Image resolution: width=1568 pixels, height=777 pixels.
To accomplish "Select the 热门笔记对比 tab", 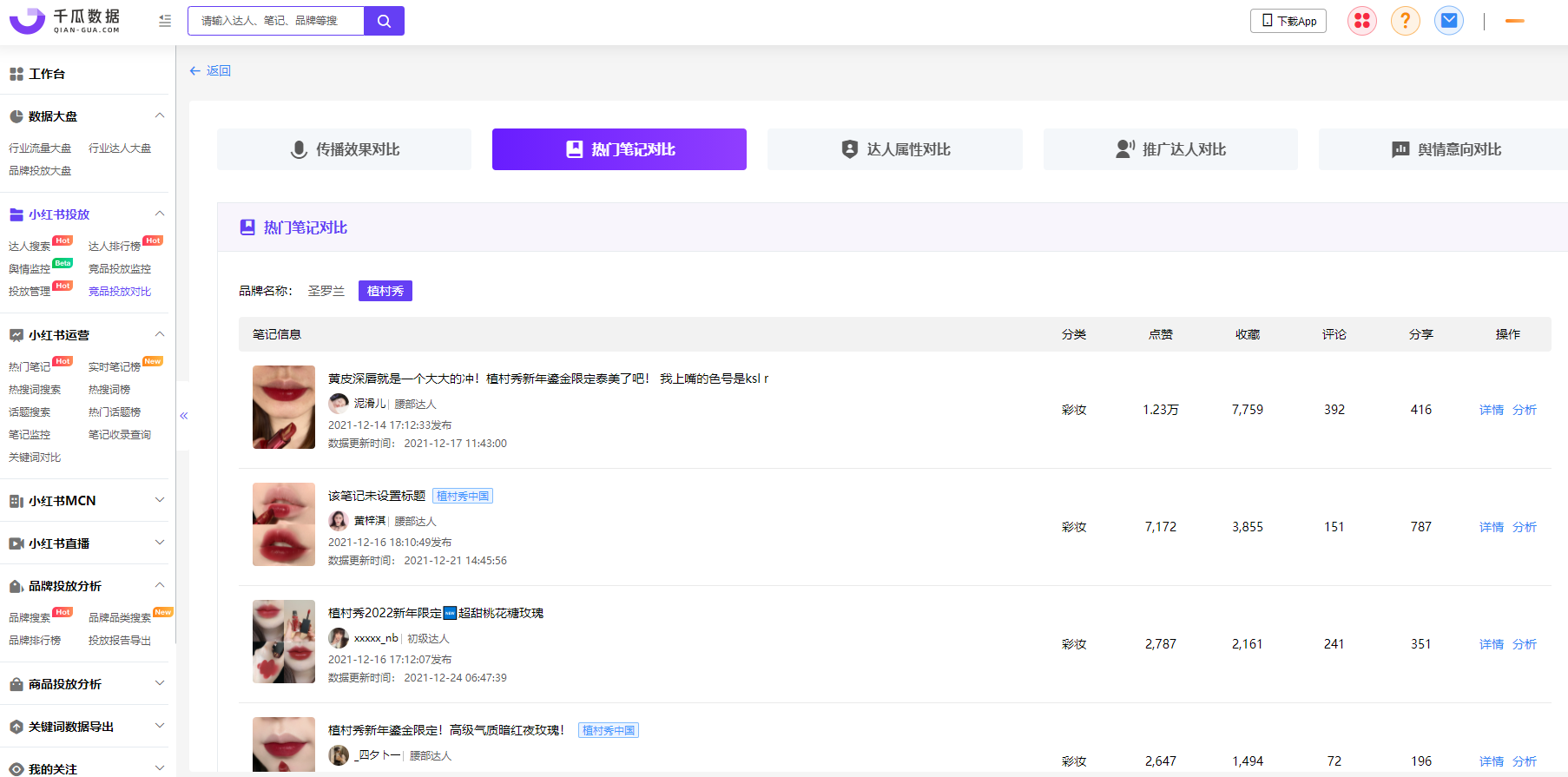I will tap(619, 149).
